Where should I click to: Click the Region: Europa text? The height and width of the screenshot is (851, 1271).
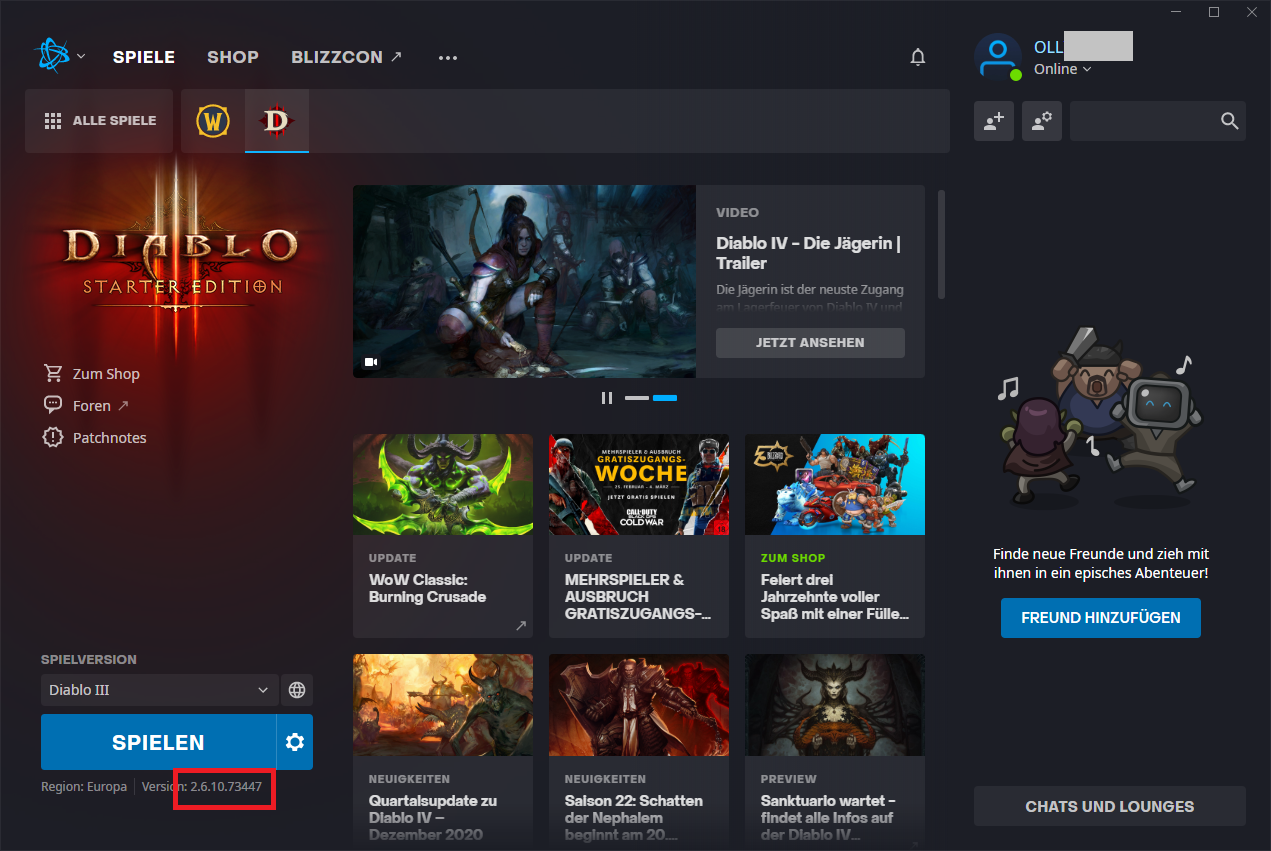coord(84,787)
